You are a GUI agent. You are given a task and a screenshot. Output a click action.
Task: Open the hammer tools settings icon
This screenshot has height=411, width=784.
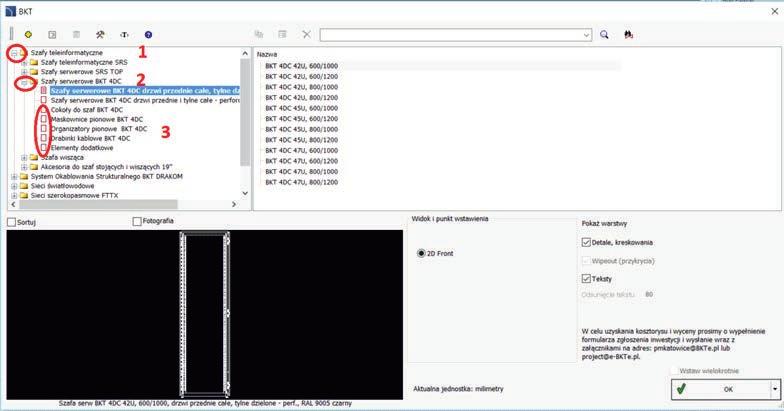(100, 34)
